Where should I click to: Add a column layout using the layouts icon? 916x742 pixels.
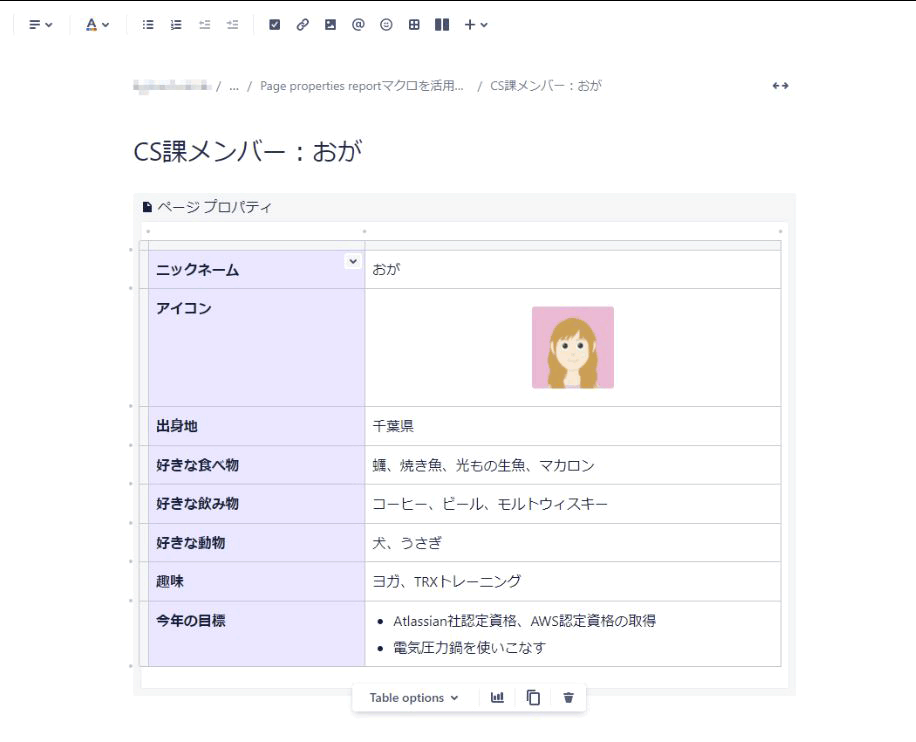tap(441, 24)
